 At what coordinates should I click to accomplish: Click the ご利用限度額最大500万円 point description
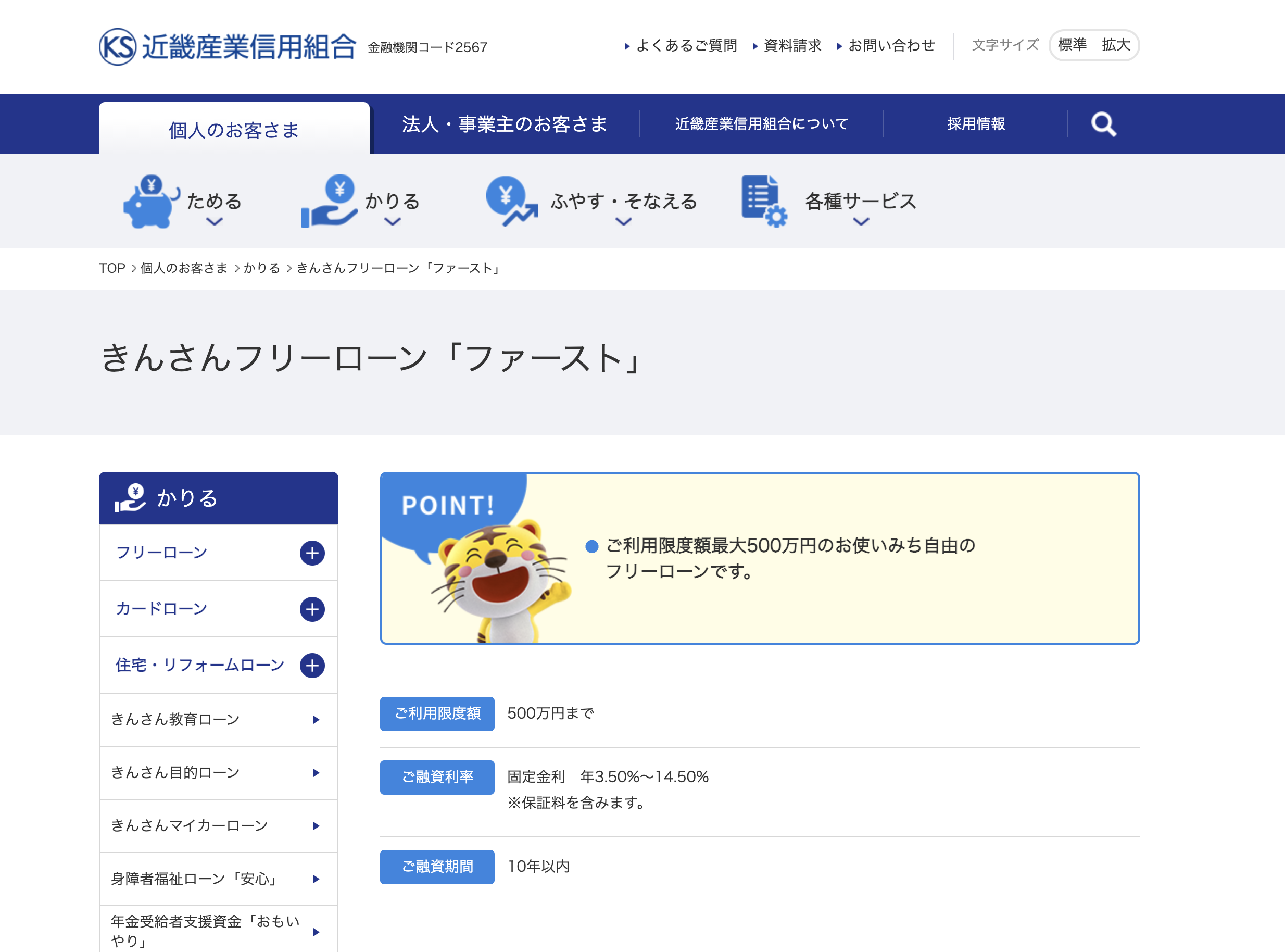790,558
